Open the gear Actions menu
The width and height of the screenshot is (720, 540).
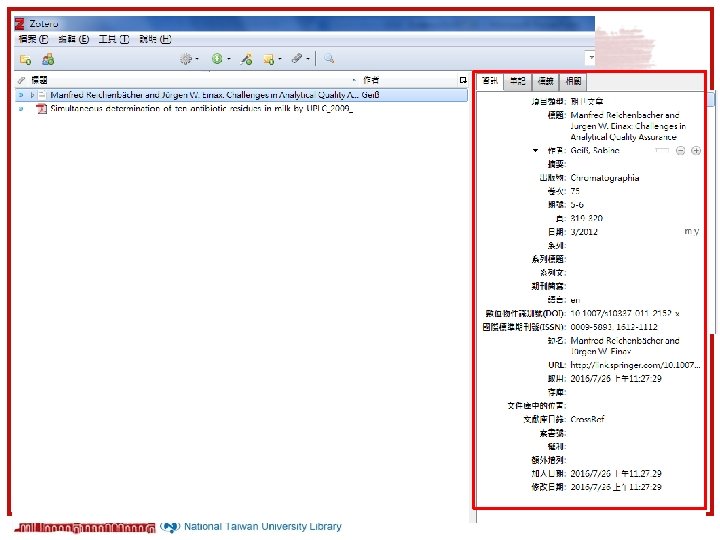(x=186, y=59)
